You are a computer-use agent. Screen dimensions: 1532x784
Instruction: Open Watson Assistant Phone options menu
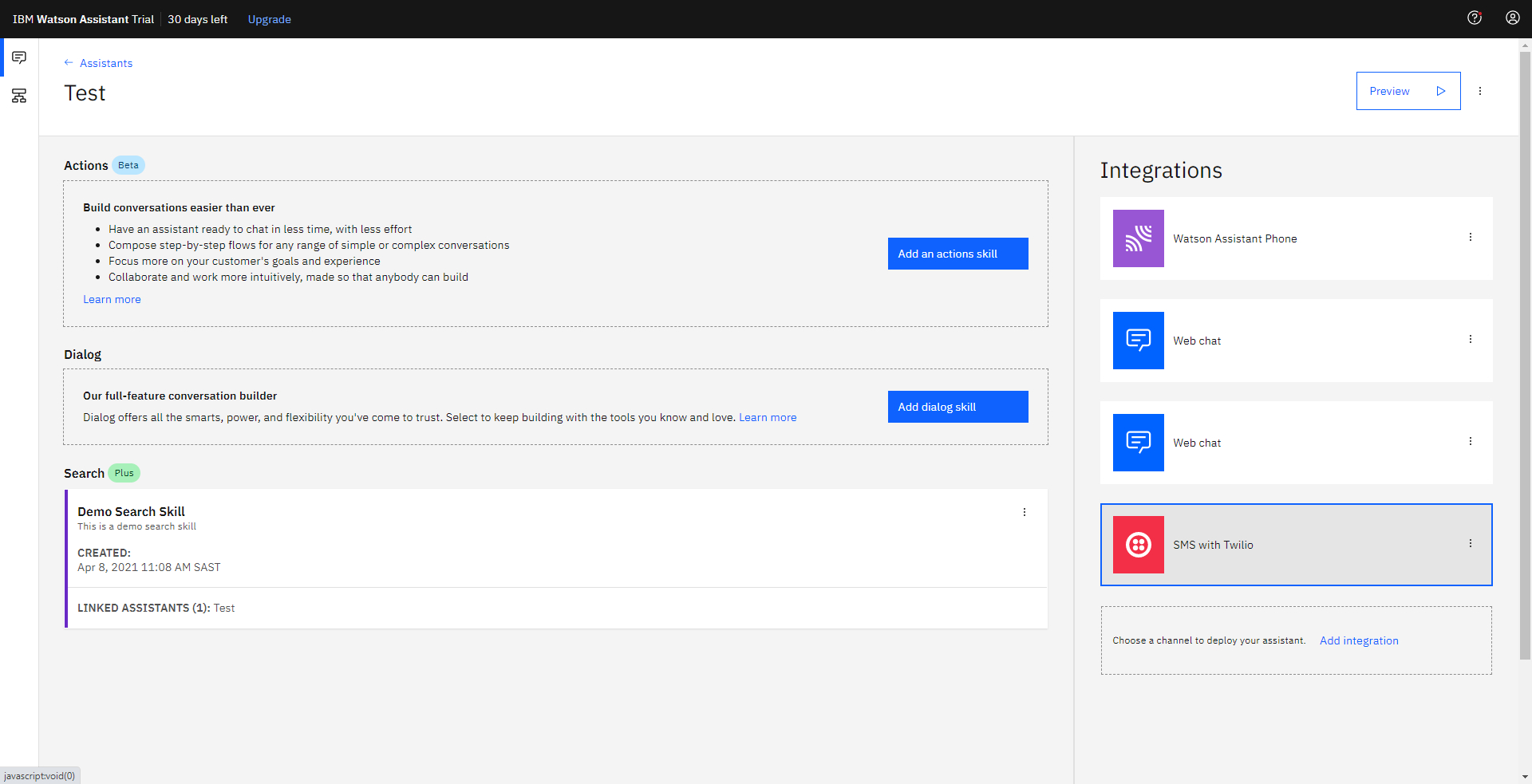1471,237
